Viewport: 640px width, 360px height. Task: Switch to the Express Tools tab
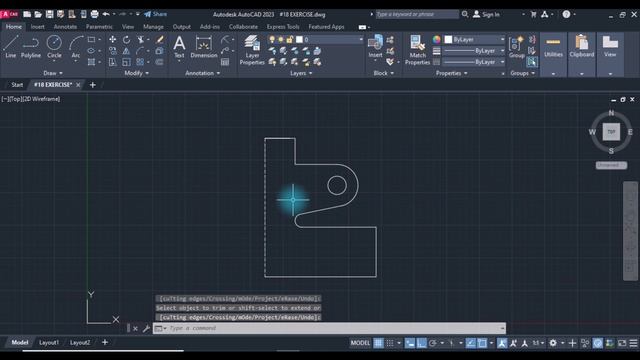click(x=283, y=27)
